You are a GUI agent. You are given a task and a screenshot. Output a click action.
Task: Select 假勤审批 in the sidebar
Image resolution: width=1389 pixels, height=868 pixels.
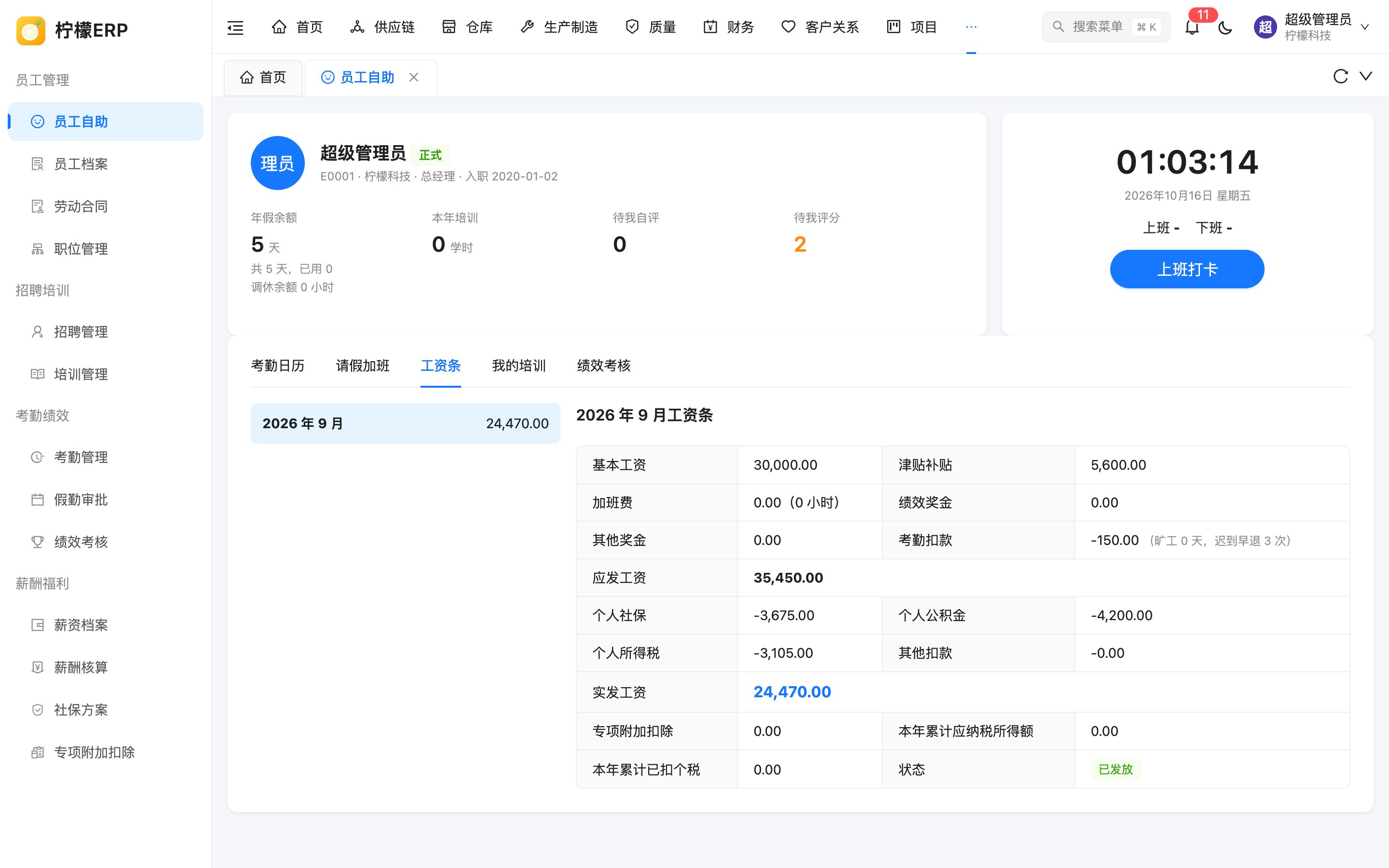[106, 500]
